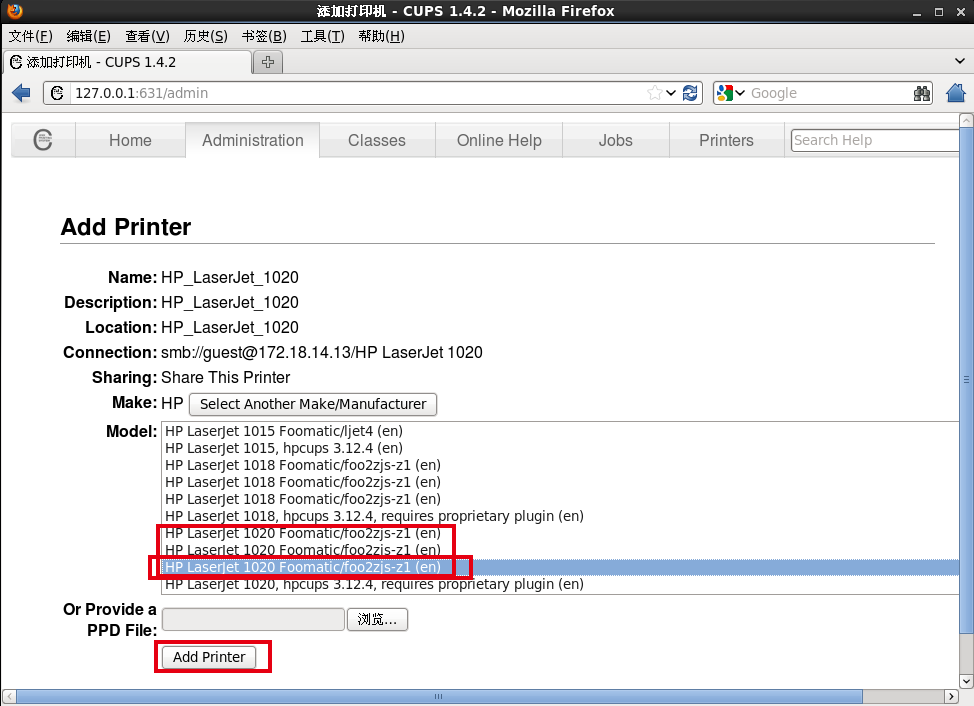The image size is (974, 706).
Task: Click the Firefox icon in the title bar
Action: click(14, 11)
